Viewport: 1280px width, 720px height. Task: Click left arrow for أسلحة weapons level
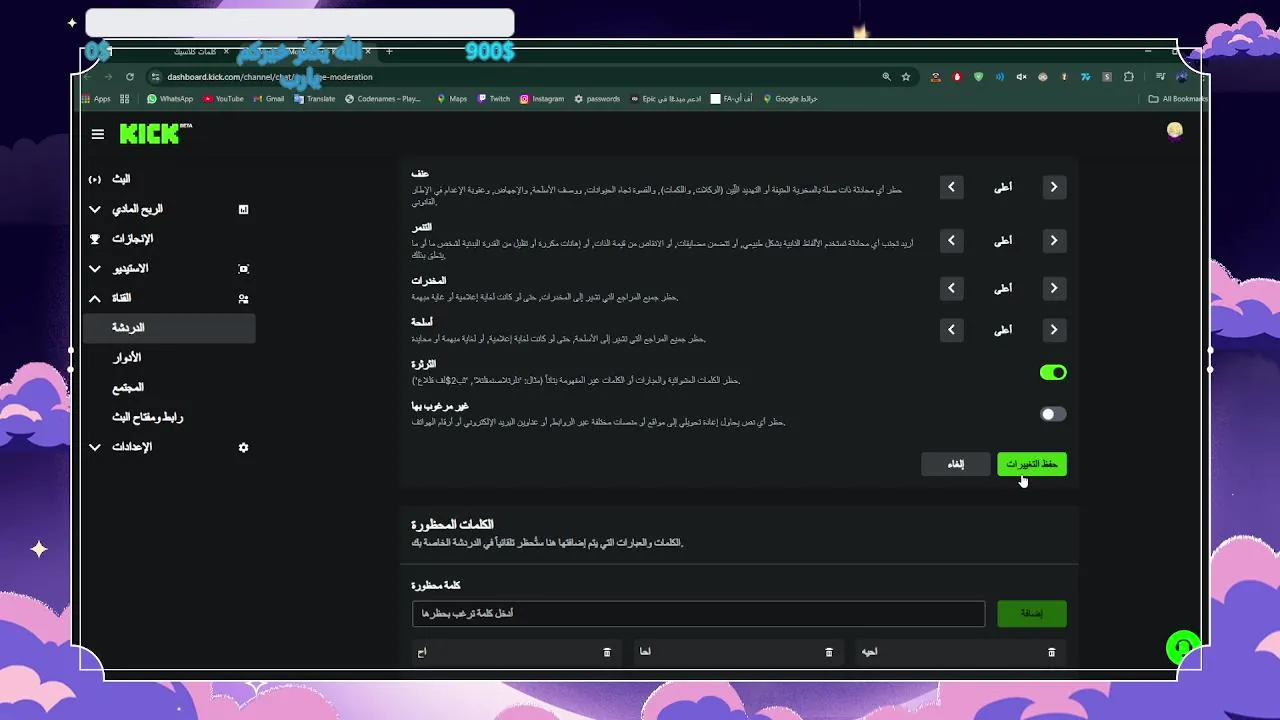pos(951,329)
